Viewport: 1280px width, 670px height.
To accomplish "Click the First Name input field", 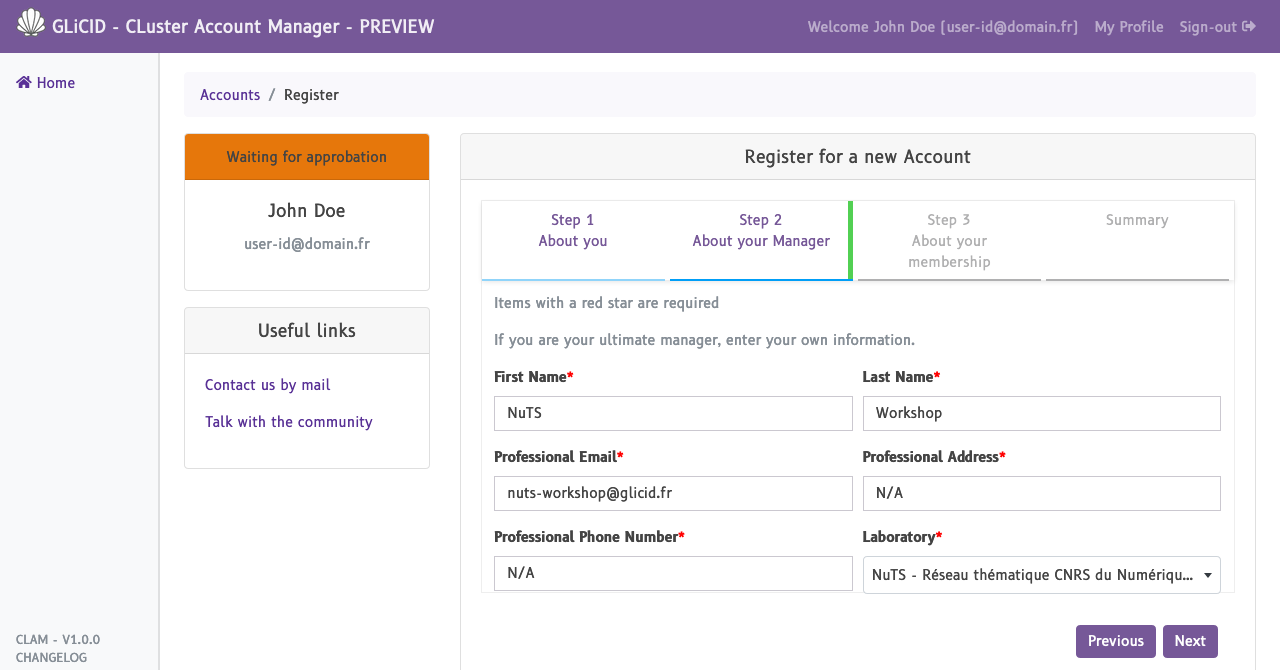I will 673,413.
